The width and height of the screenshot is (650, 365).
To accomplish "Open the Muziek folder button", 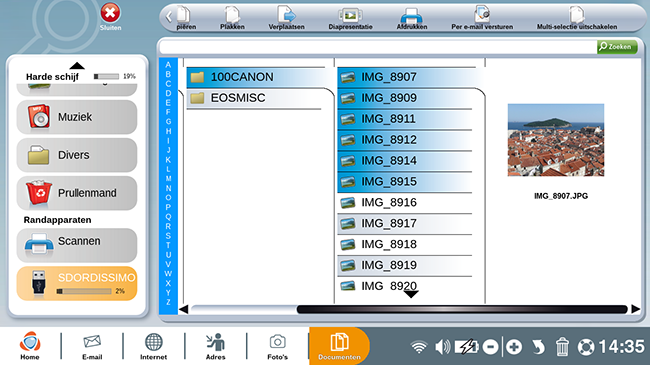I will click(77, 117).
